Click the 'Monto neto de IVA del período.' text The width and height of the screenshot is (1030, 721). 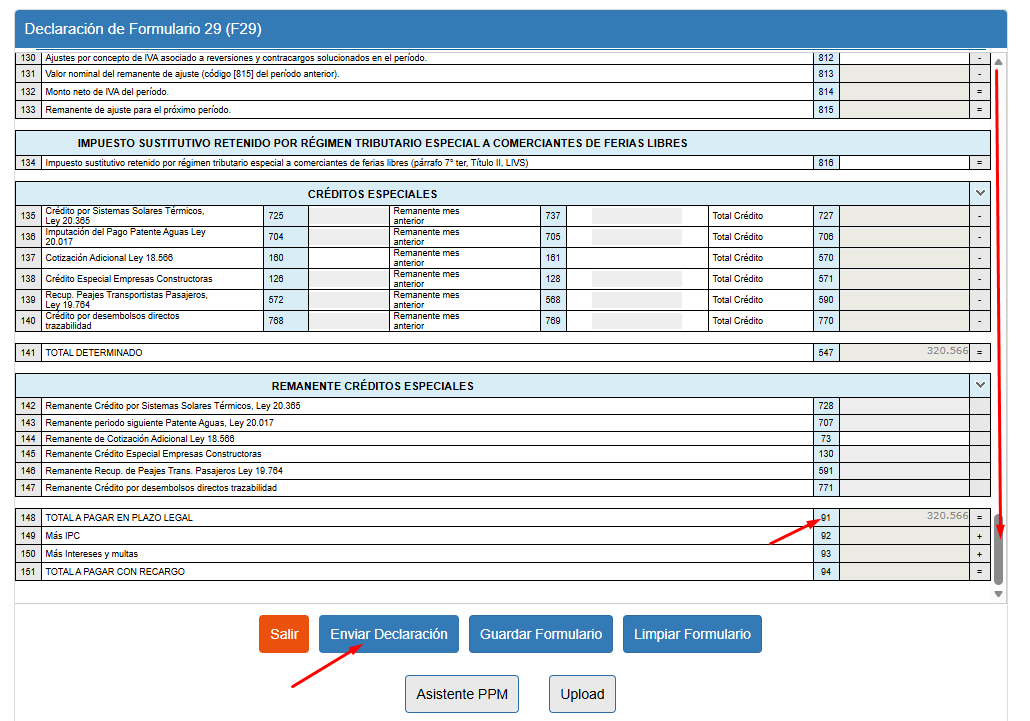(x=107, y=92)
